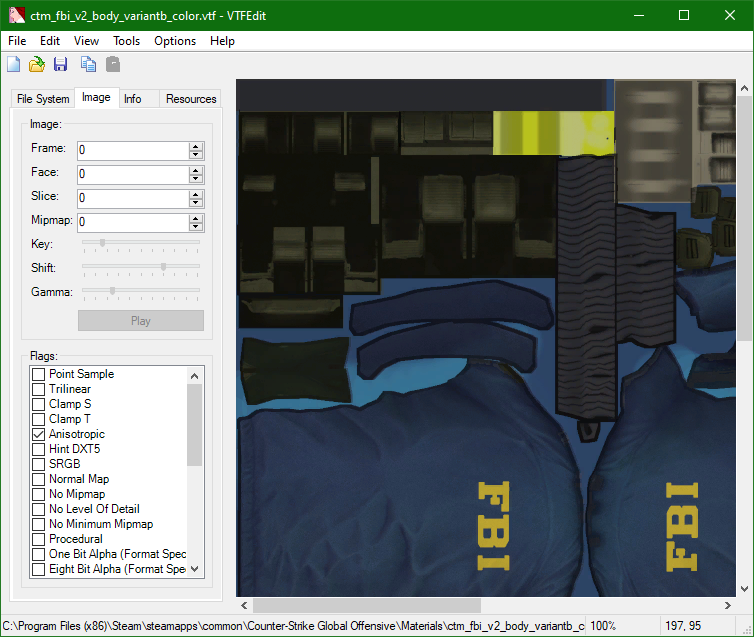754x637 pixels.
Task: Decrease the Face value with down arrow
Action: [x=195, y=178]
